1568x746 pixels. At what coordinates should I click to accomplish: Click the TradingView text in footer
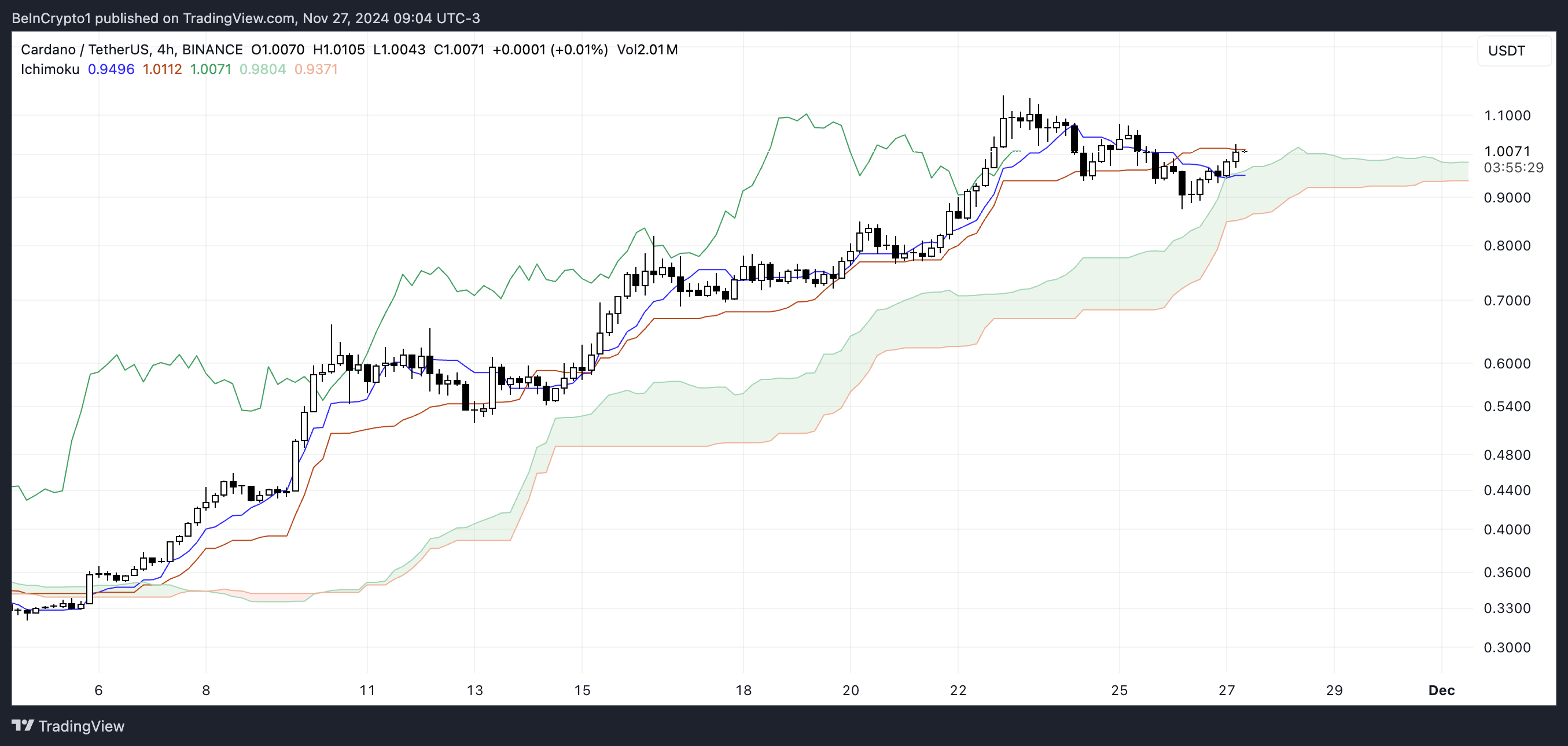point(81,726)
